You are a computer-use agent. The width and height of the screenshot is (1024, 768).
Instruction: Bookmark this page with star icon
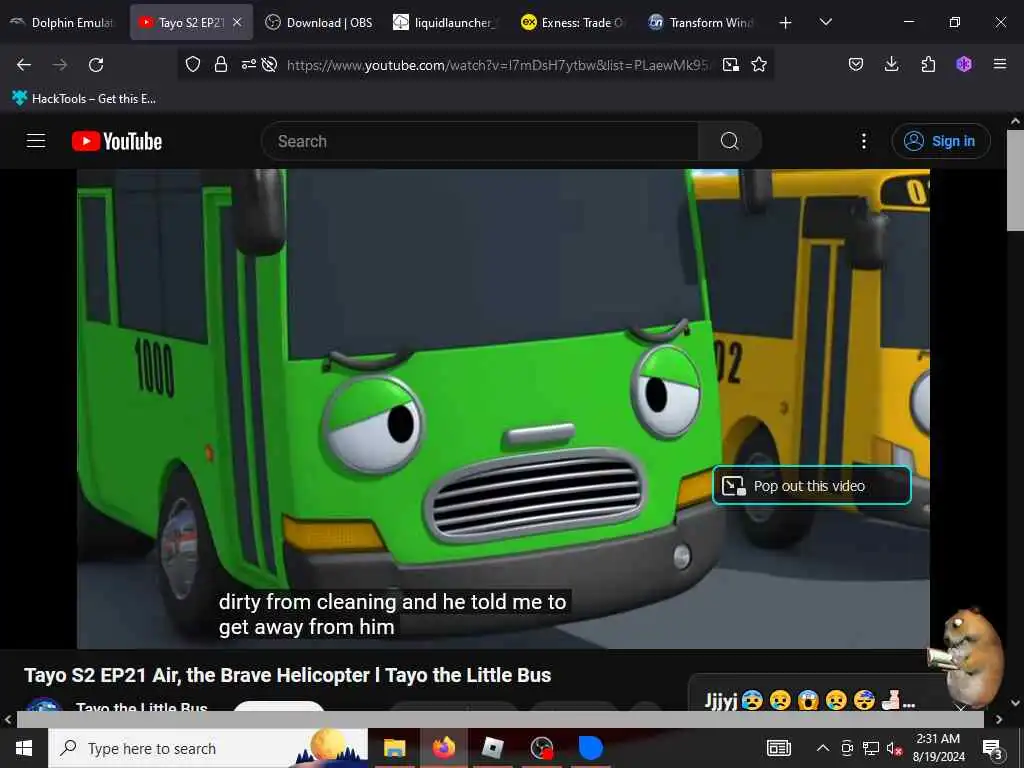[x=759, y=64]
